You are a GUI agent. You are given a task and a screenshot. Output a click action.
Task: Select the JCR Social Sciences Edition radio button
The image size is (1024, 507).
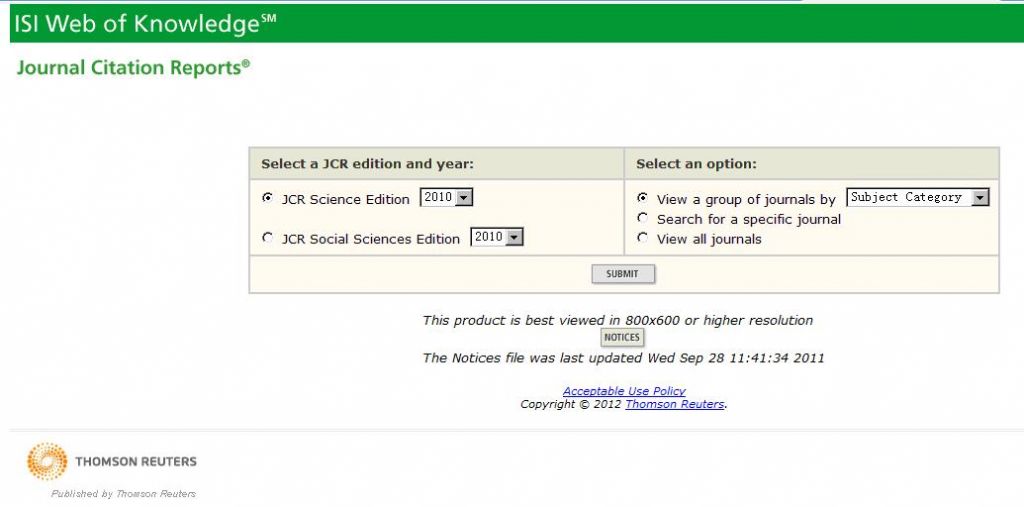pyautogui.click(x=266, y=238)
